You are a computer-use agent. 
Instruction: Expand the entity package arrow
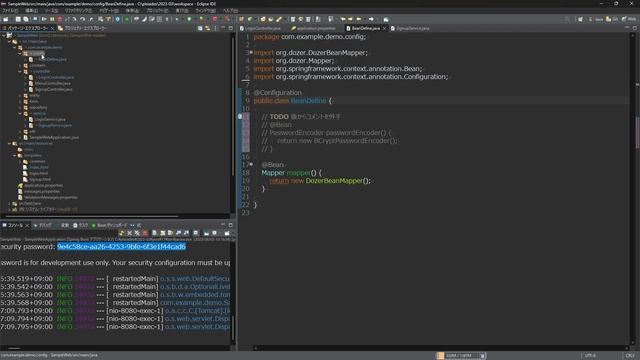click(20, 96)
